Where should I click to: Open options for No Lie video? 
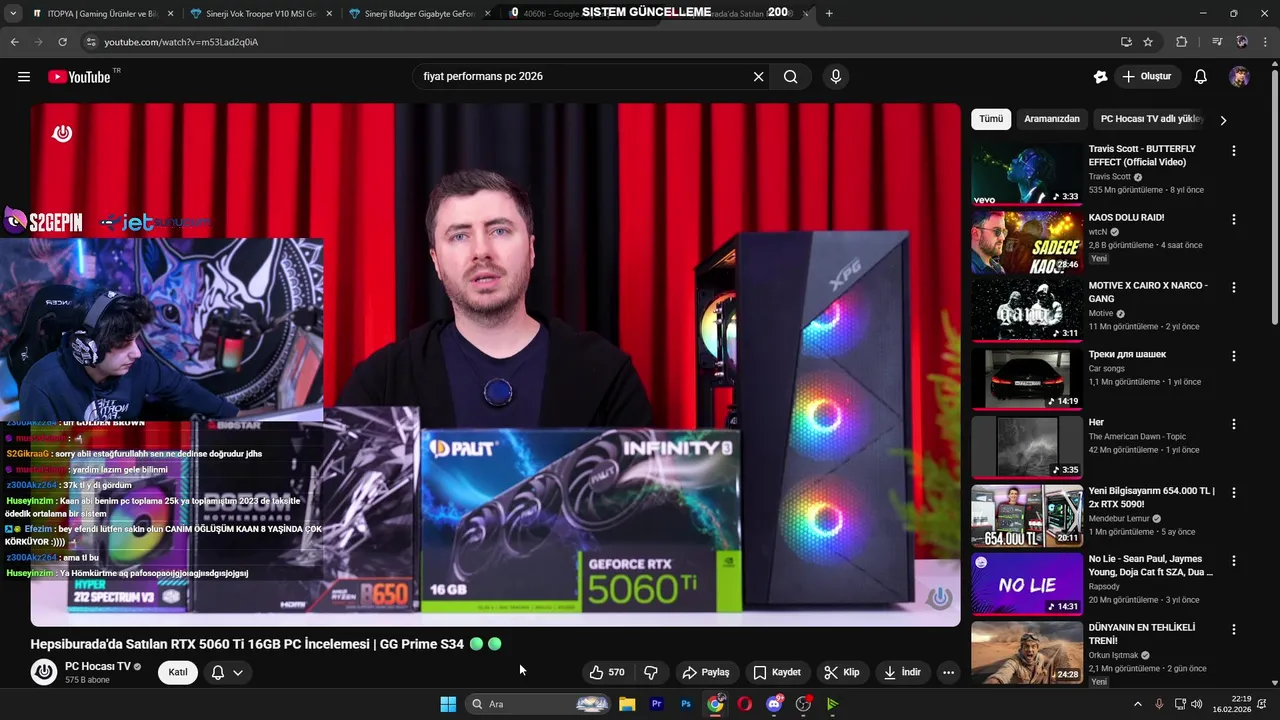pyautogui.click(x=1233, y=561)
